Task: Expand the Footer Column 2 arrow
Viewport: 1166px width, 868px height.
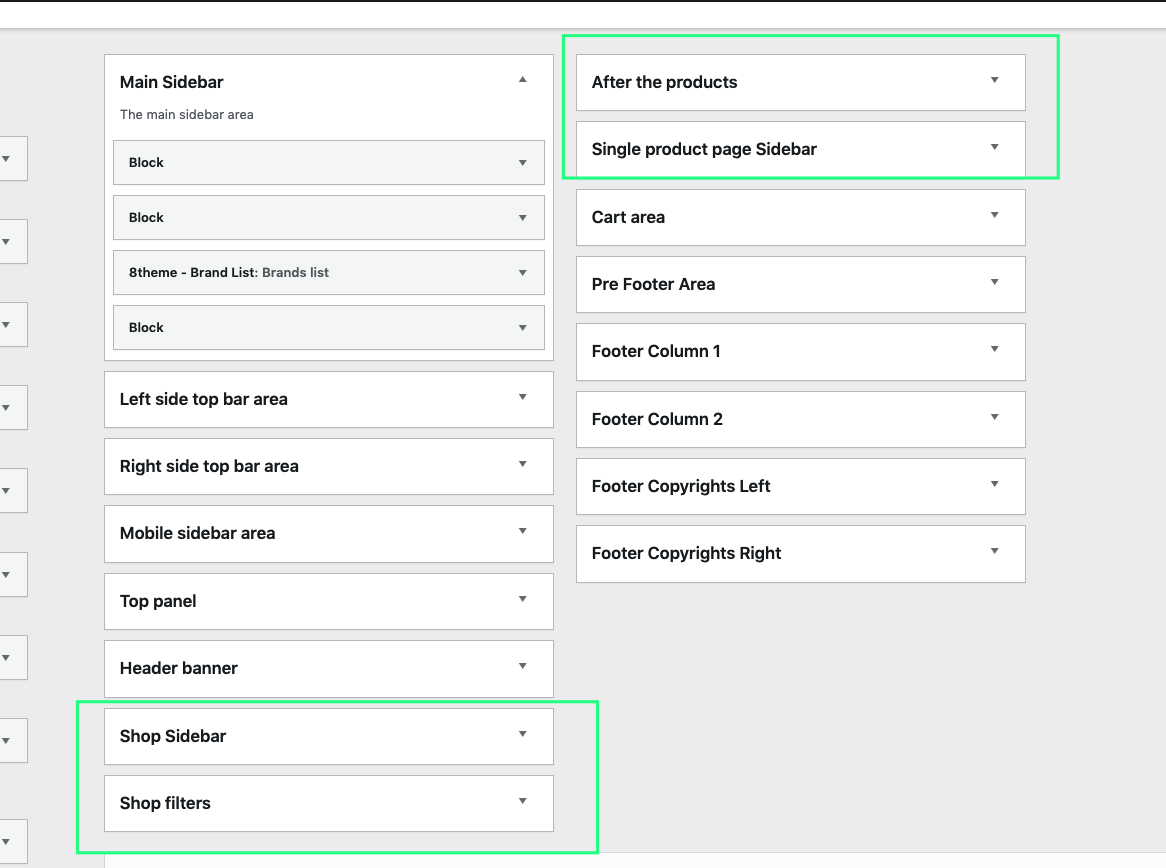Action: click(x=994, y=417)
